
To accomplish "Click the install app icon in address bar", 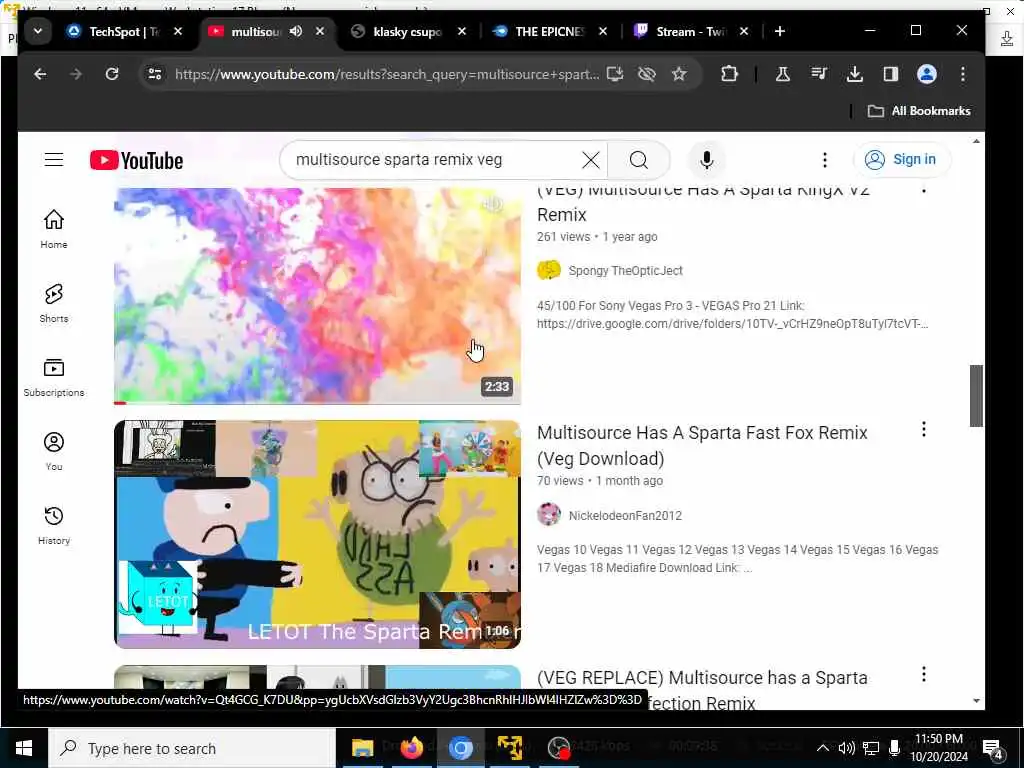I will pos(615,74).
